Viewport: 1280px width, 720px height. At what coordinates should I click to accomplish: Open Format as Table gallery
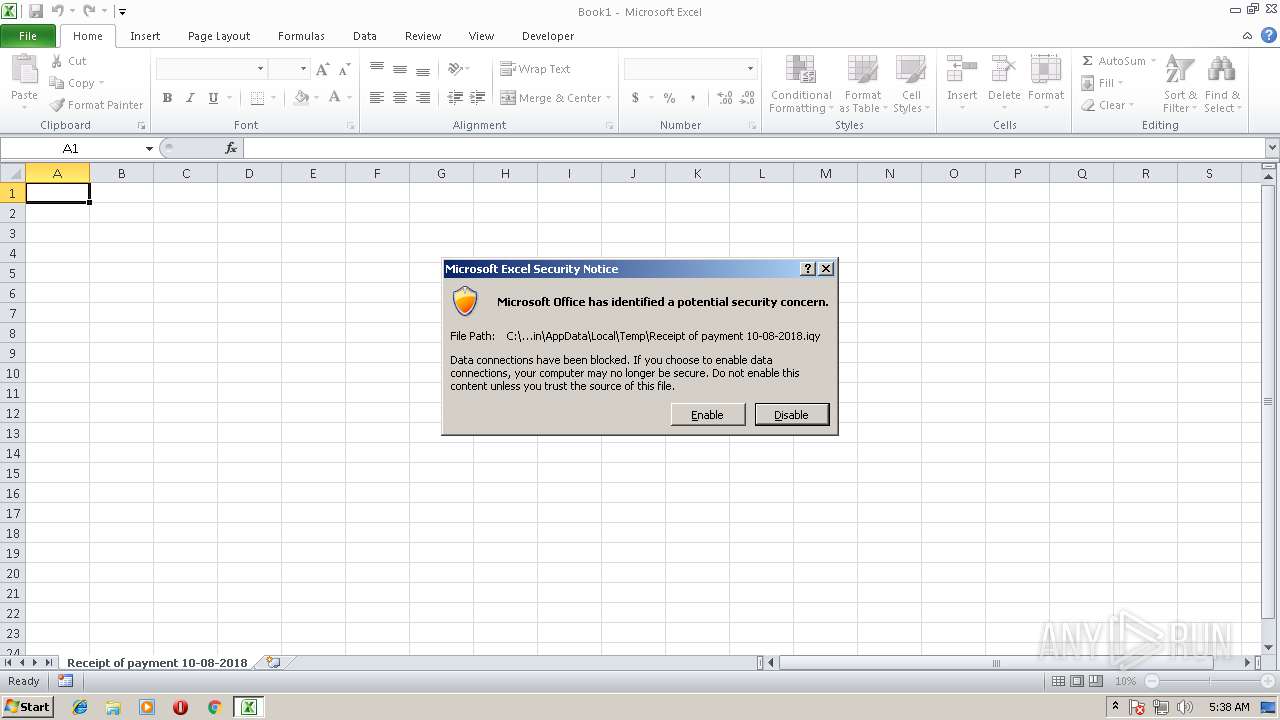point(862,85)
